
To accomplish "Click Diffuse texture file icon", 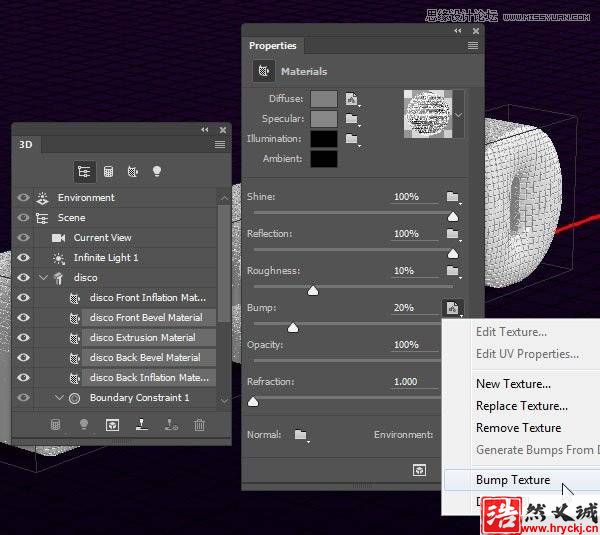I will [352, 99].
